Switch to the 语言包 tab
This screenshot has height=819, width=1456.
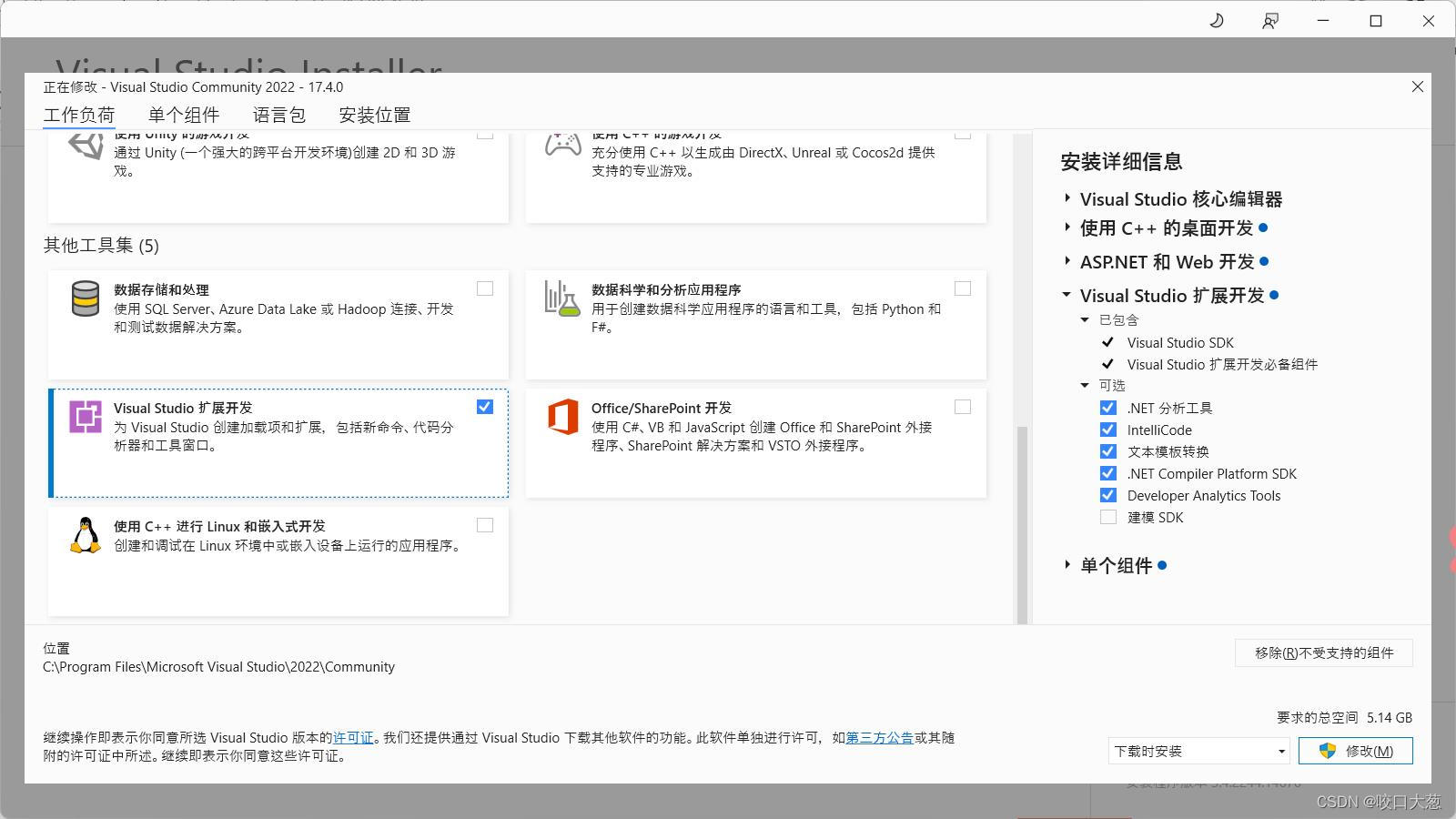(x=279, y=115)
